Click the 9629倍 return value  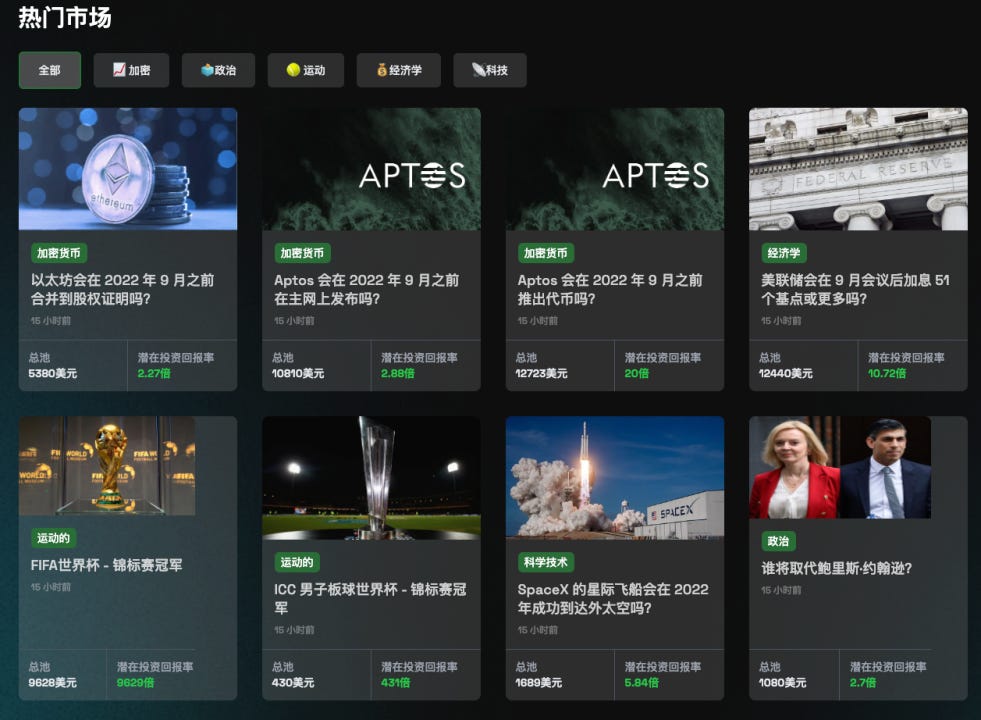[x=135, y=682]
